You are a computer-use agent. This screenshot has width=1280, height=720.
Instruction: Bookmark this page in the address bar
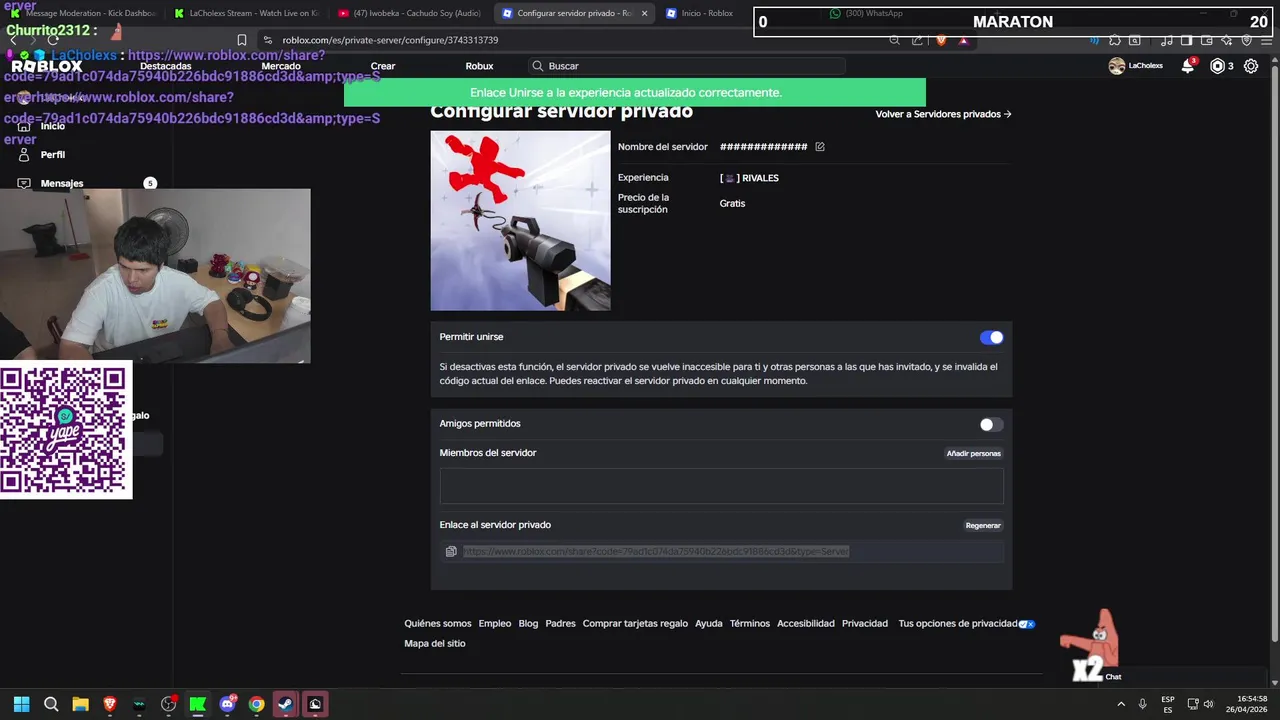[x=241, y=40]
